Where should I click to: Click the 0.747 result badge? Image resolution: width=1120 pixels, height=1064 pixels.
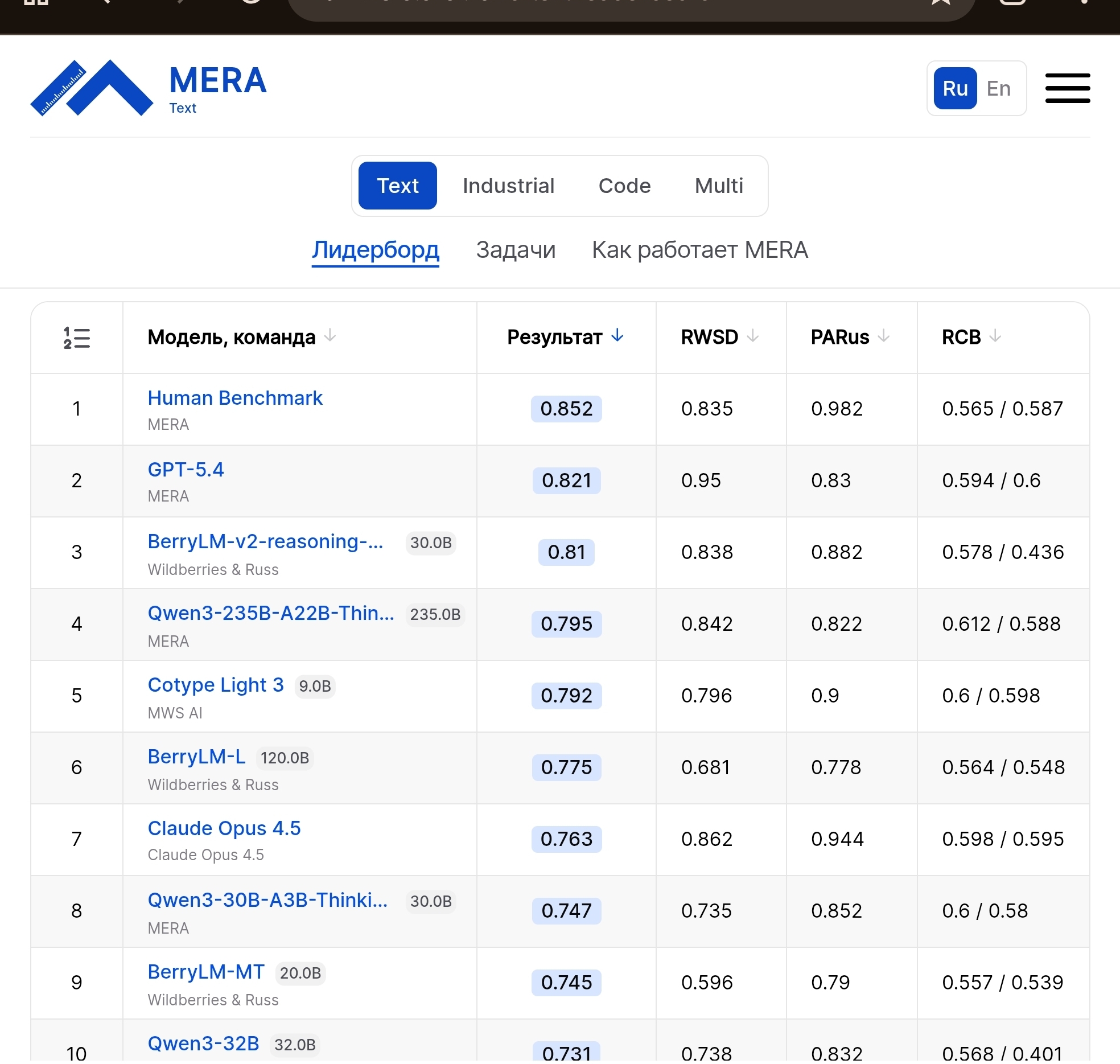(x=566, y=911)
